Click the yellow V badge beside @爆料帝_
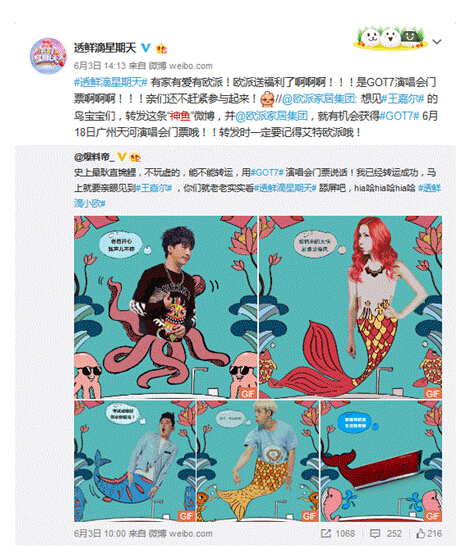Viewport: 467px width, 559px height. pos(122,157)
